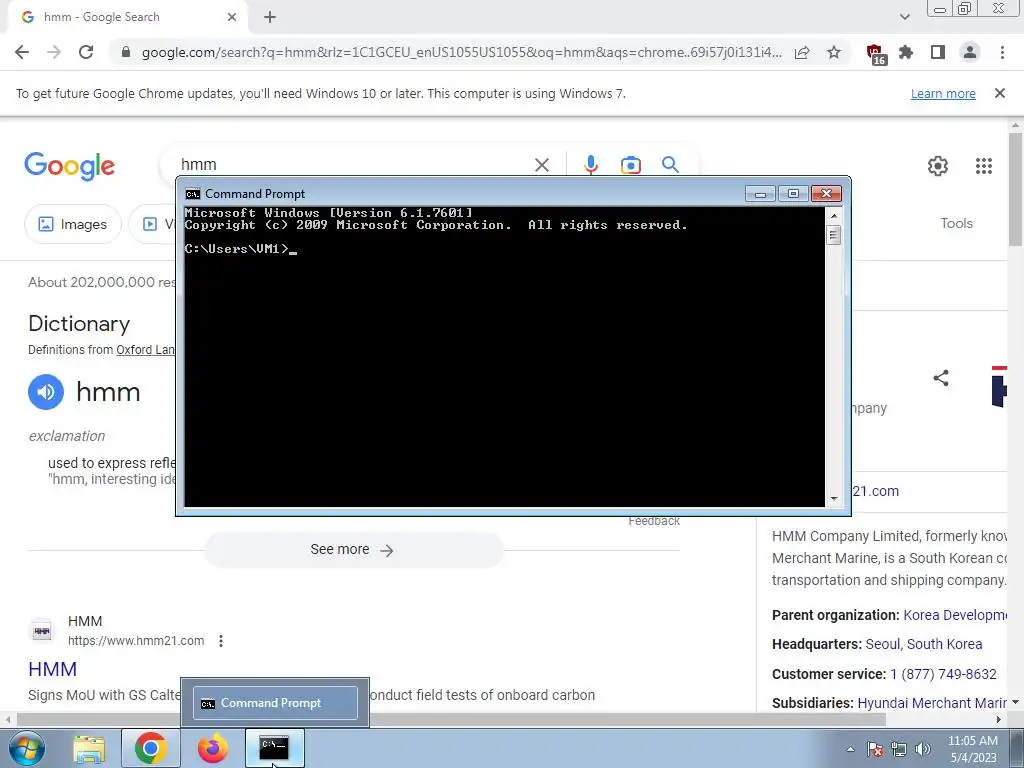Close the hmm Google Search tab
This screenshot has height=768, width=1024.
pos(232,17)
